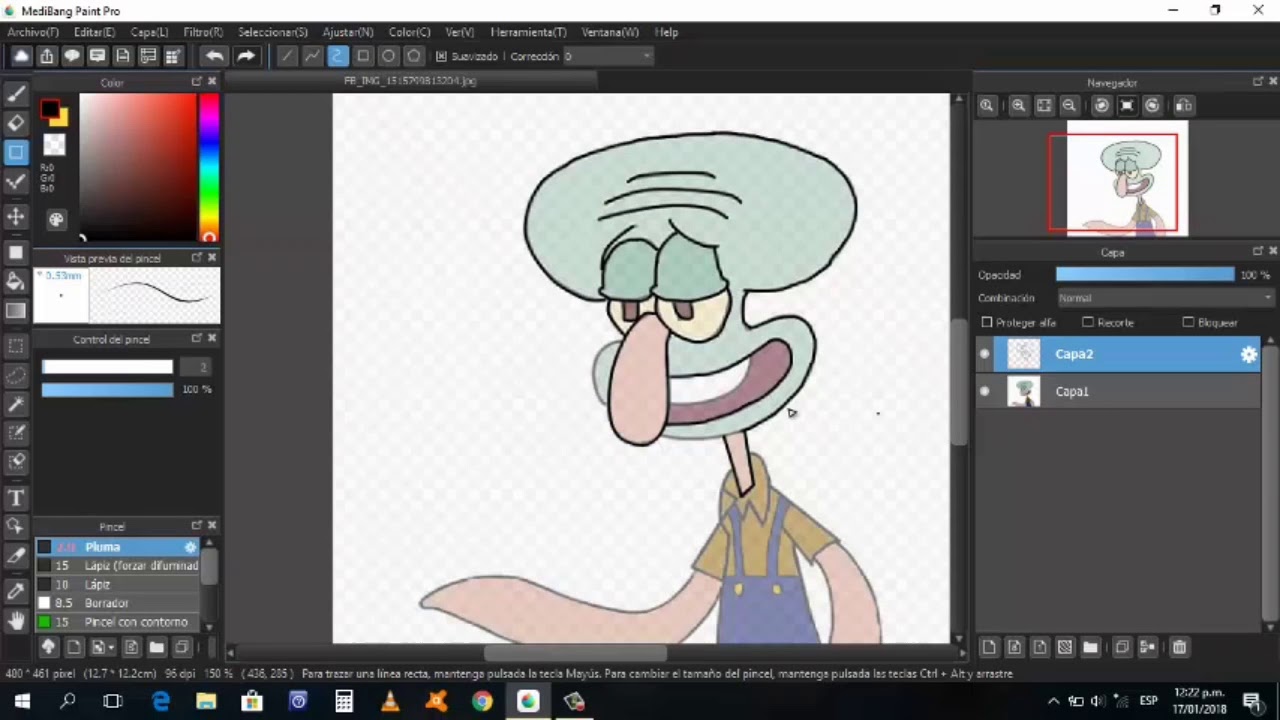Click the Undo arrow in top toolbar
The height and width of the screenshot is (720, 1280).
tap(214, 56)
